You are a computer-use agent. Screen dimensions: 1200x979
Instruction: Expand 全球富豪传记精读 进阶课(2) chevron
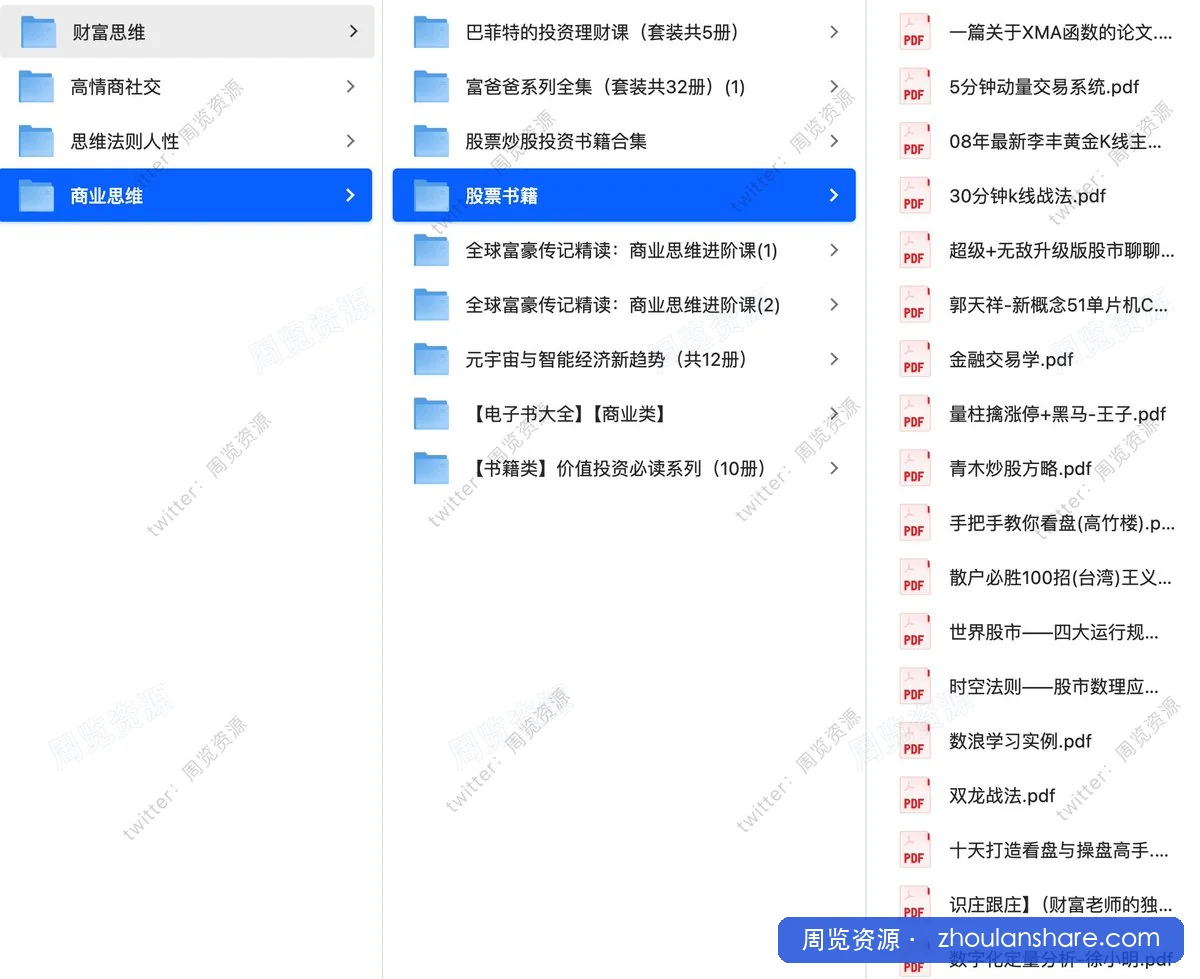tap(834, 304)
